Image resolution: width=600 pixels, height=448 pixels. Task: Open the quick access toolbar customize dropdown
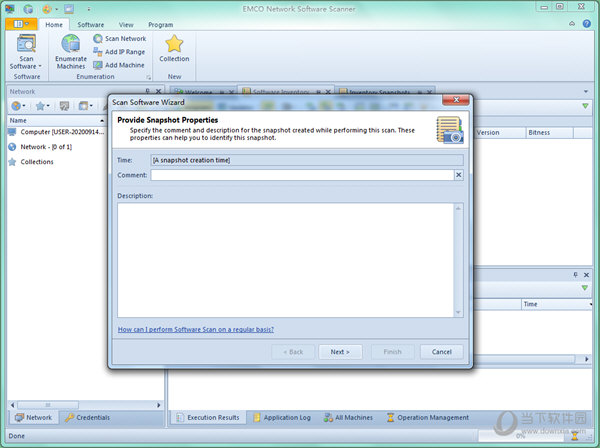click(89, 9)
